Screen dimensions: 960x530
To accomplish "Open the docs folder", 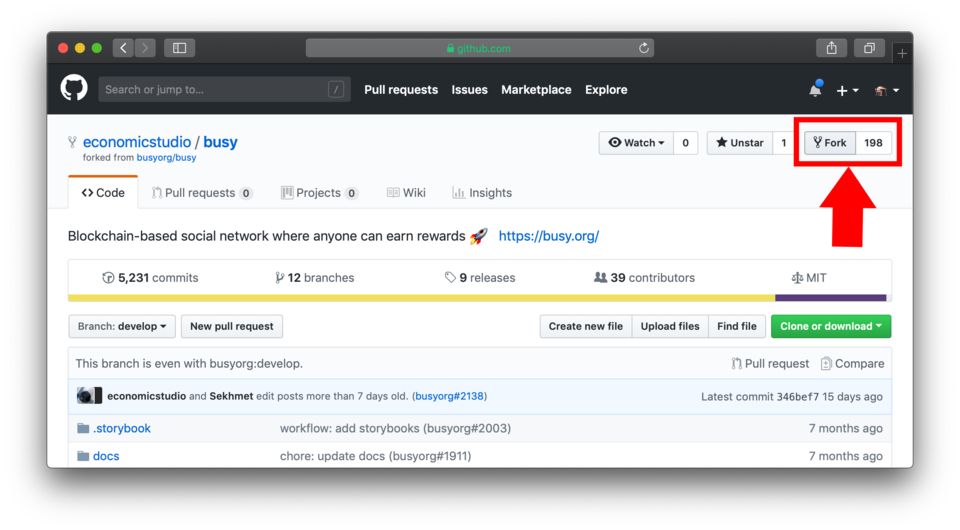I will (x=106, y=456).
